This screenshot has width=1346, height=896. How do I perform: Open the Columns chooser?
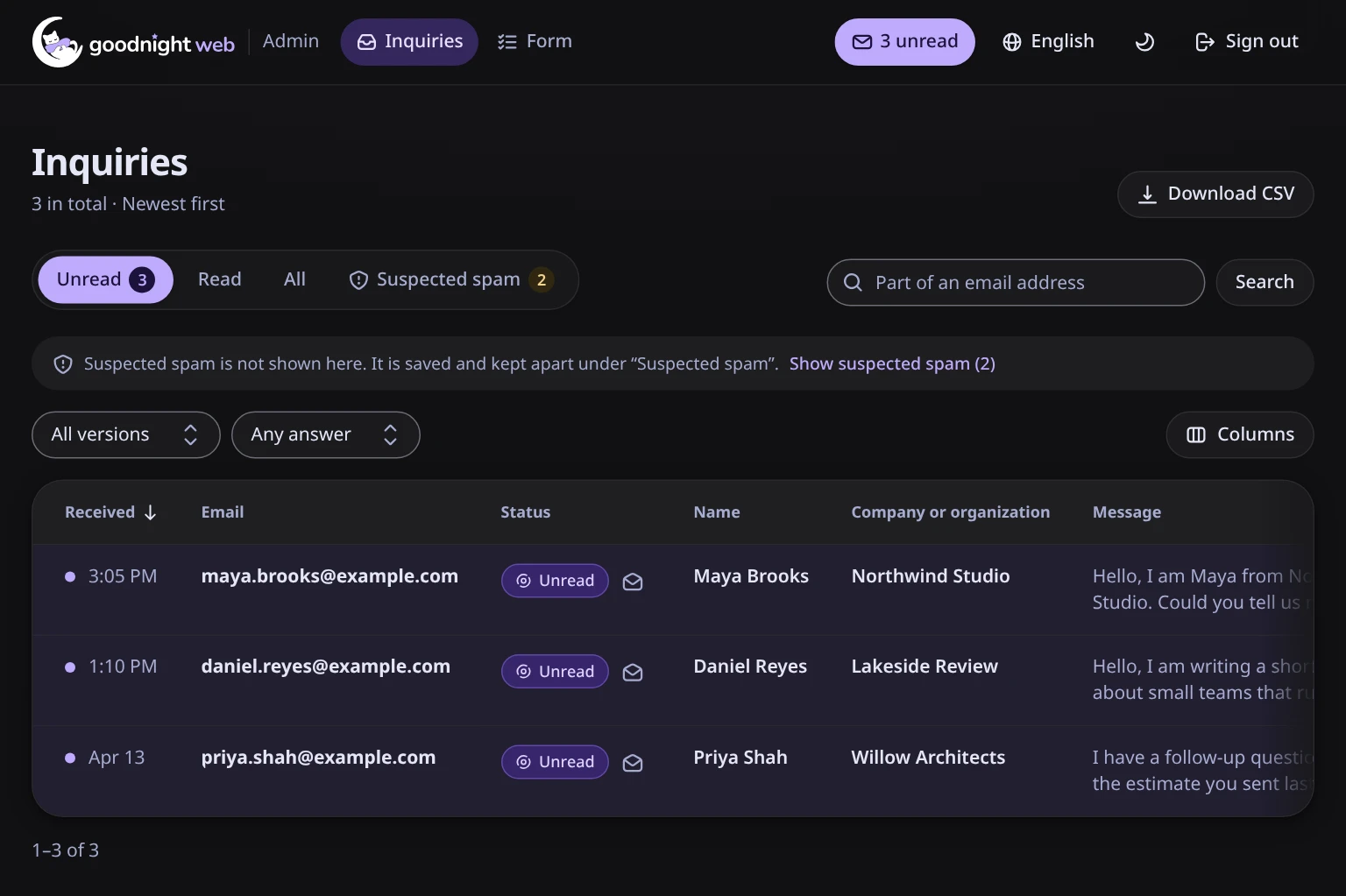pos(1240,434)
